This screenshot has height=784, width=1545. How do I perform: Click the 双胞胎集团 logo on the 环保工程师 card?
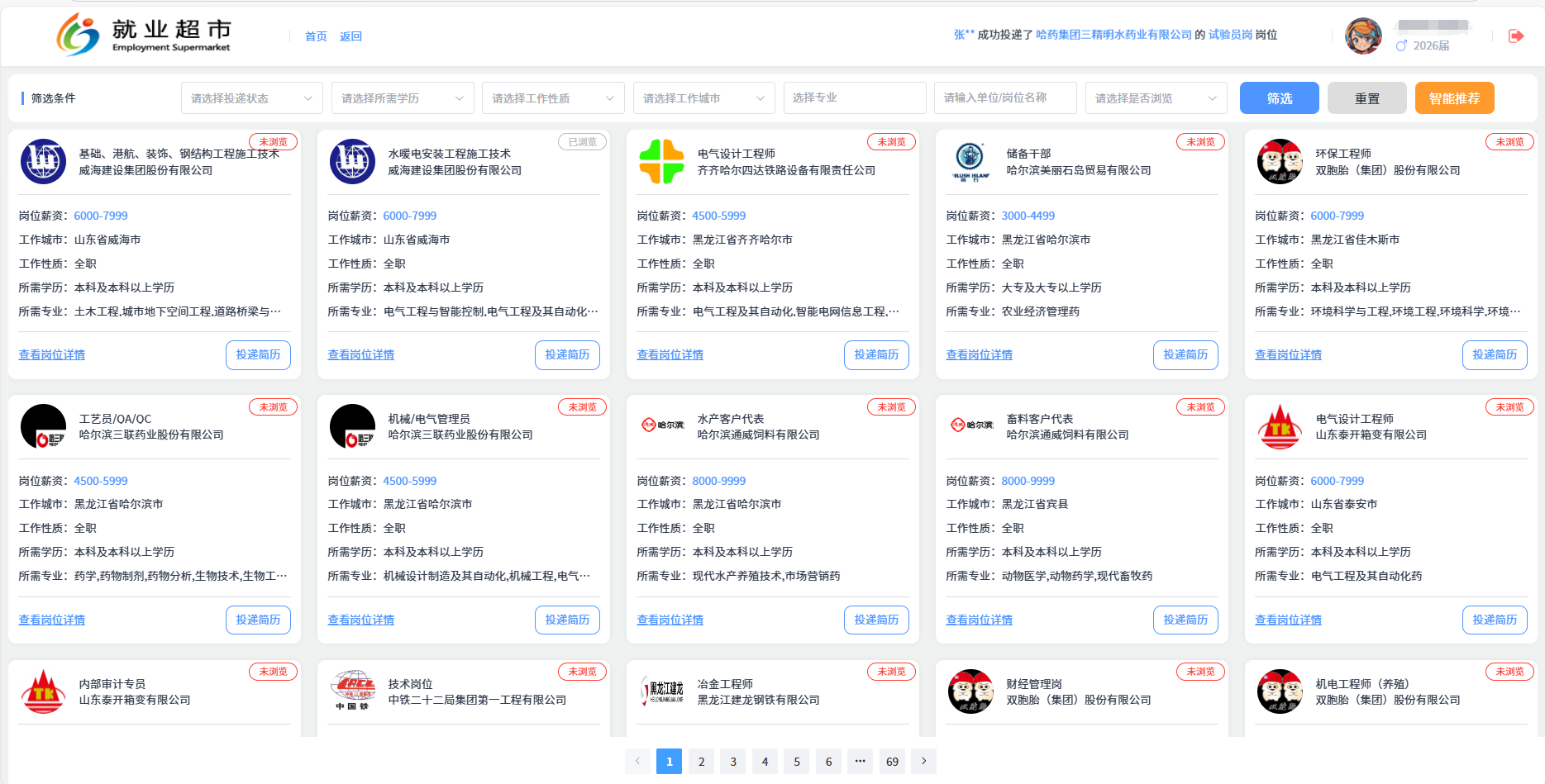pyautogui.click(x=1280, y=161)
